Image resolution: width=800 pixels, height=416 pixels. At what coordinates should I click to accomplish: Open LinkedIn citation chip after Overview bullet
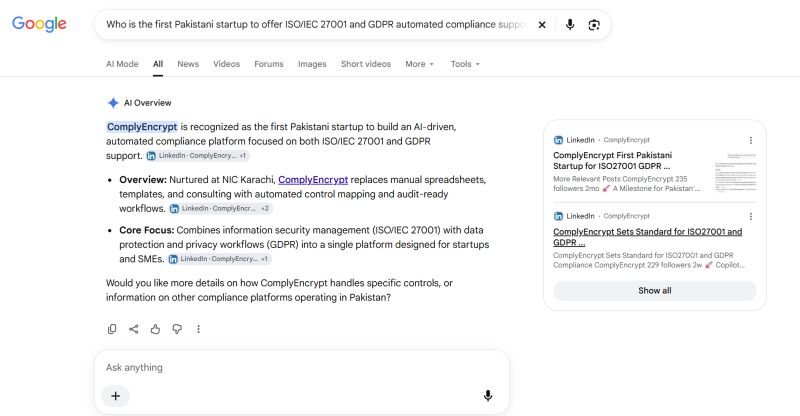click(220, 208)
